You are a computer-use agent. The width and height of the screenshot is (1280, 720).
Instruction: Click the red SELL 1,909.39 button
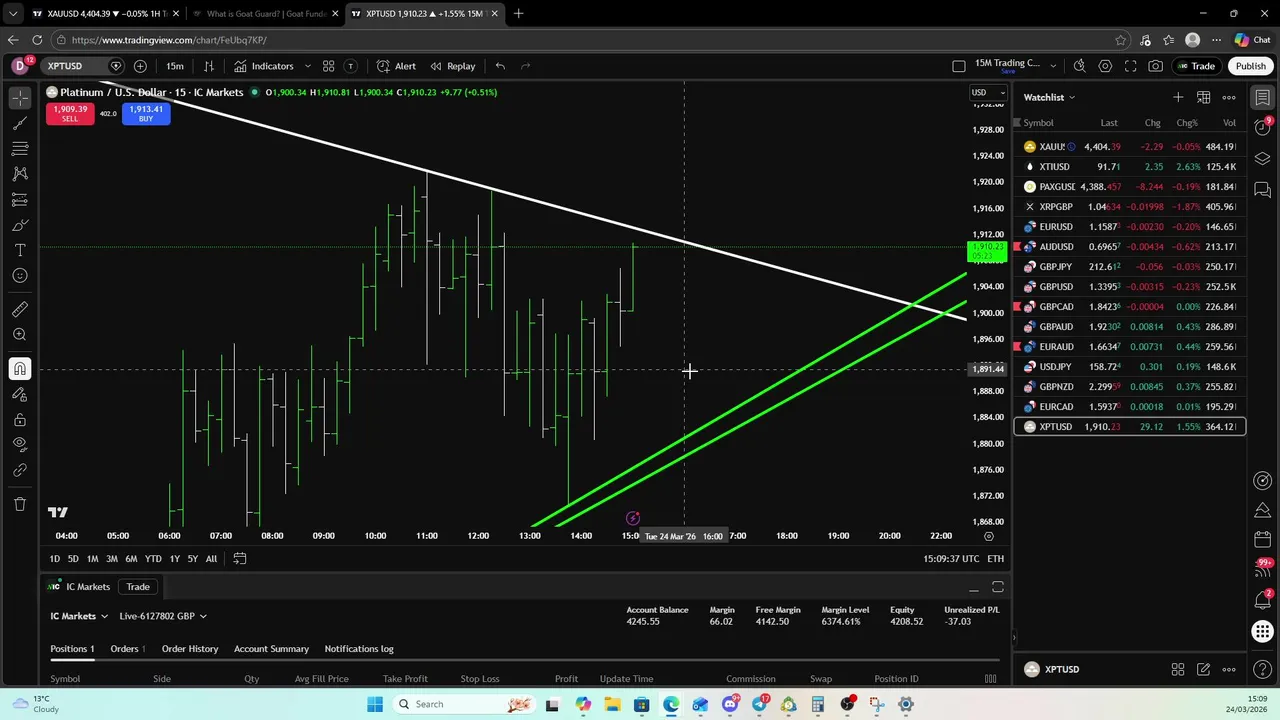pyautogui.click(x=70, y=113)
